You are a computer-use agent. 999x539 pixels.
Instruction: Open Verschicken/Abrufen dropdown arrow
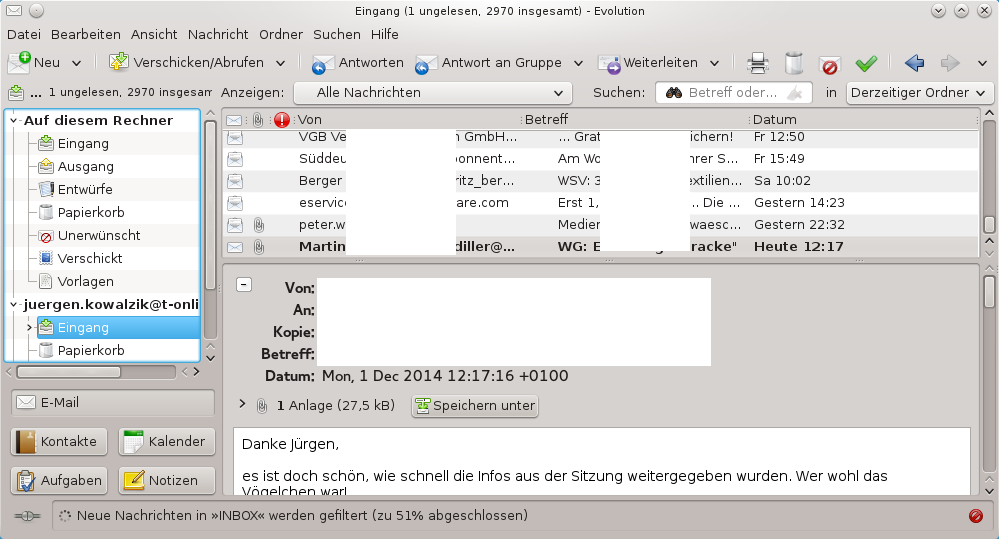coord(280,63)
